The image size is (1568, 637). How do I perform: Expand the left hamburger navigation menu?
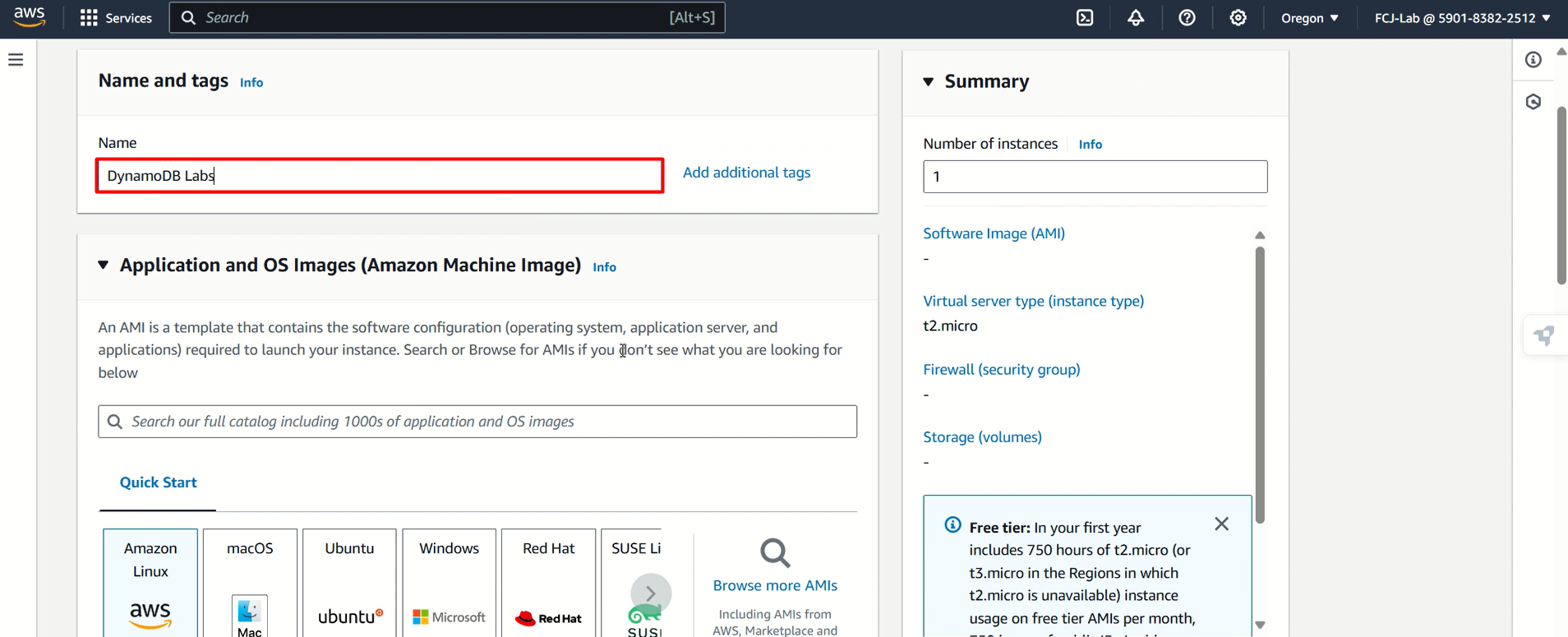[16, 60]
